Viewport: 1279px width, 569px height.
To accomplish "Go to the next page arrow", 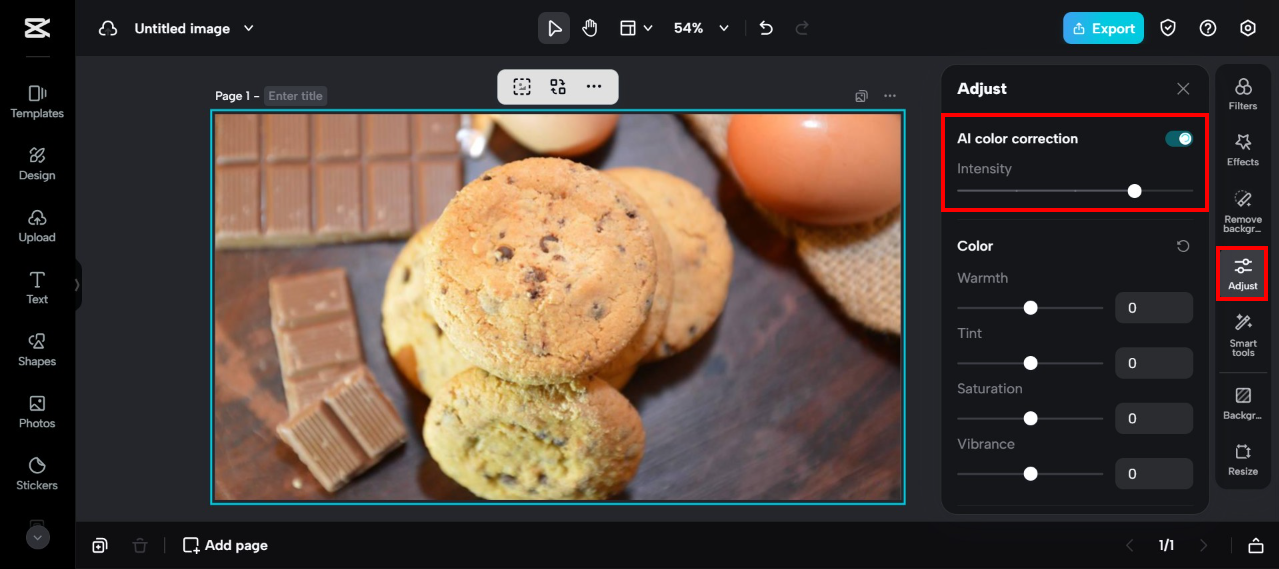I will [1204, 545].
